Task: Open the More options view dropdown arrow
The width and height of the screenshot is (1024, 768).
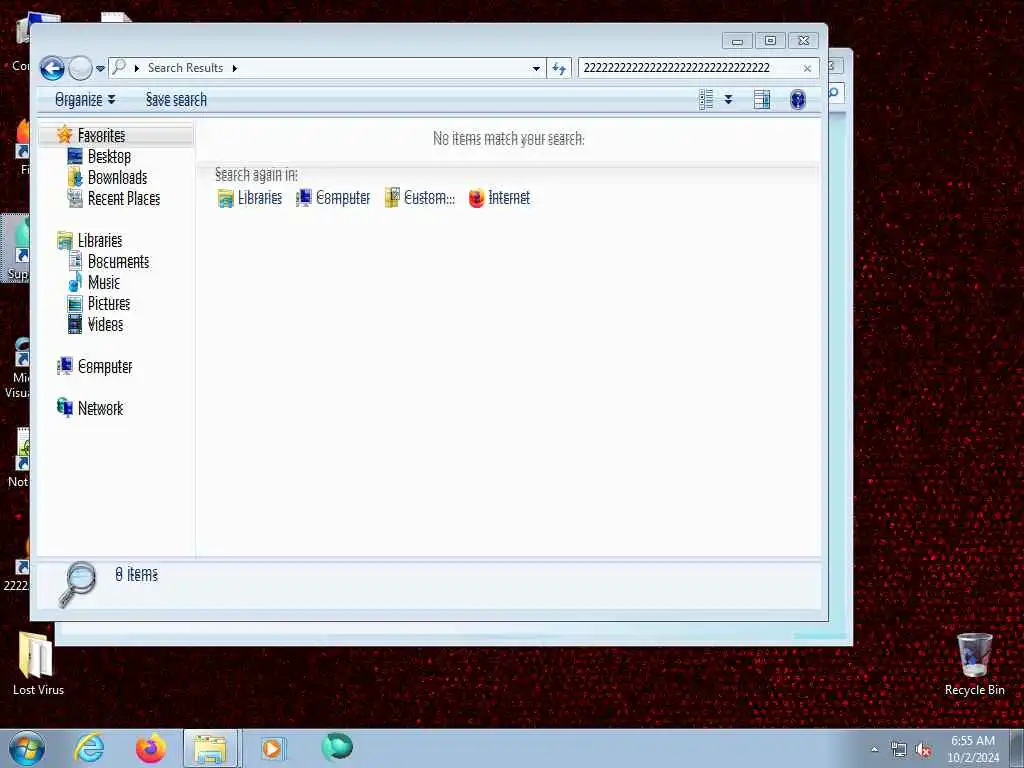Action: 728,99
